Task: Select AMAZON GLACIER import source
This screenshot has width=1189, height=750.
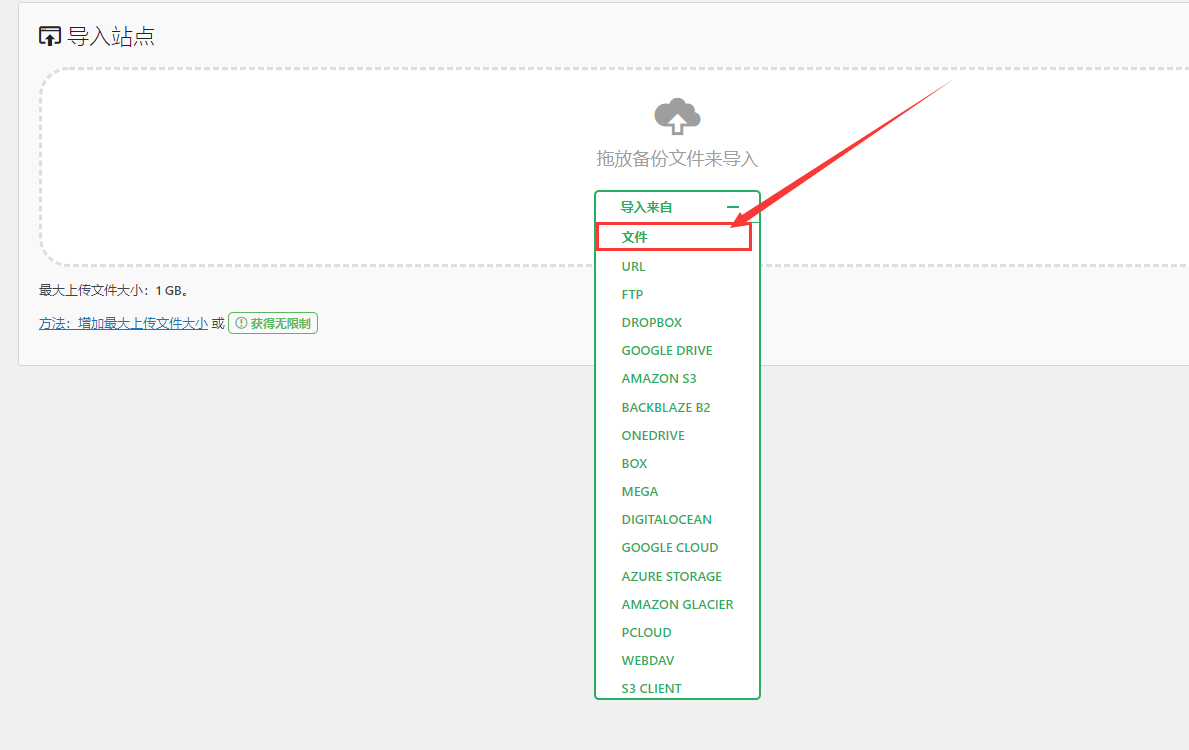Action: [x=677, y=604]
